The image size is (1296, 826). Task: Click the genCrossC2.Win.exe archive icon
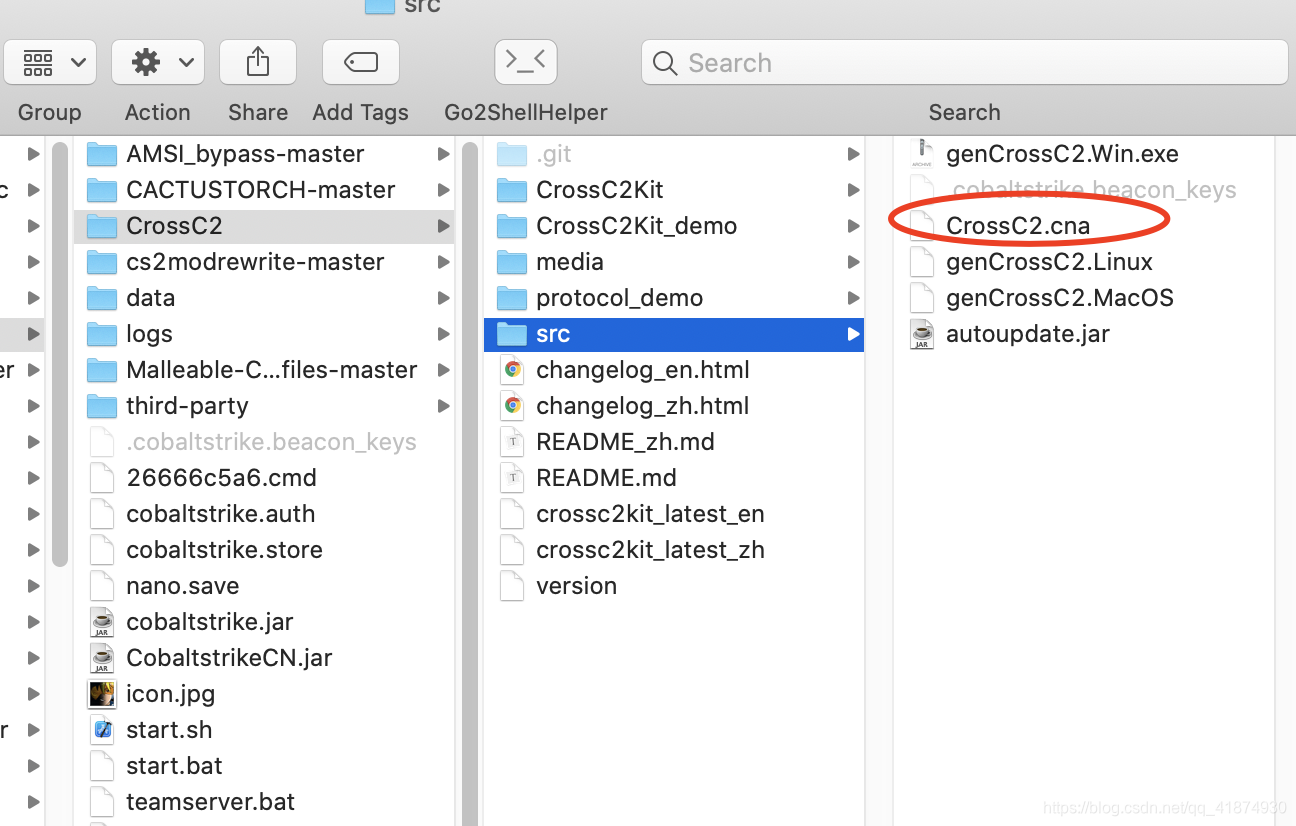tap(922, 154)
